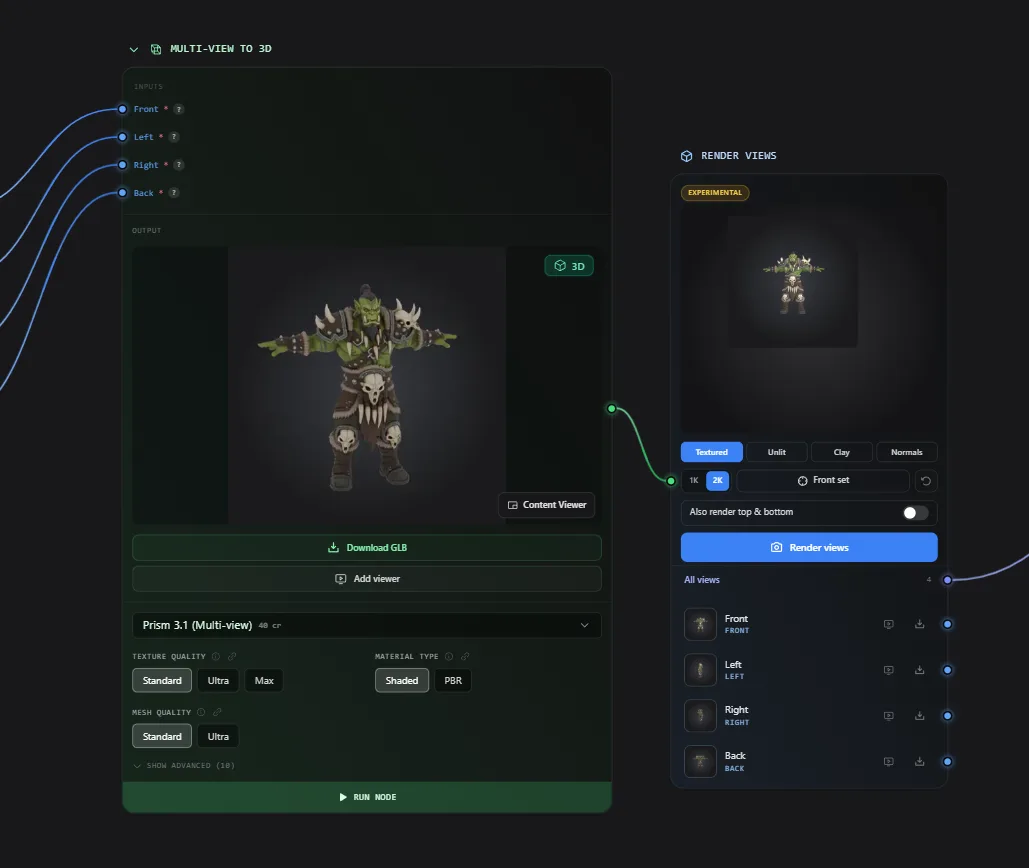Add viewer for Right view row

pos(889,716)
